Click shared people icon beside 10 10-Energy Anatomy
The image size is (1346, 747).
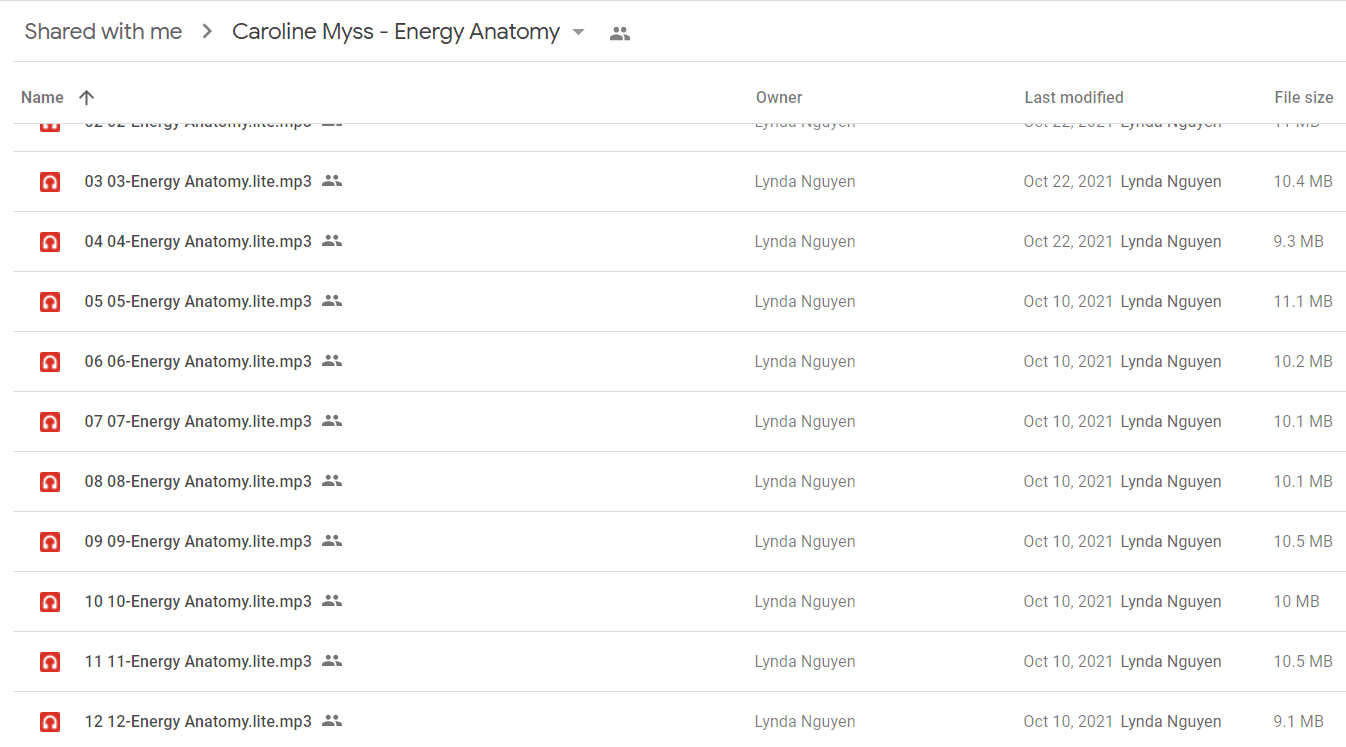coord(332,601)
